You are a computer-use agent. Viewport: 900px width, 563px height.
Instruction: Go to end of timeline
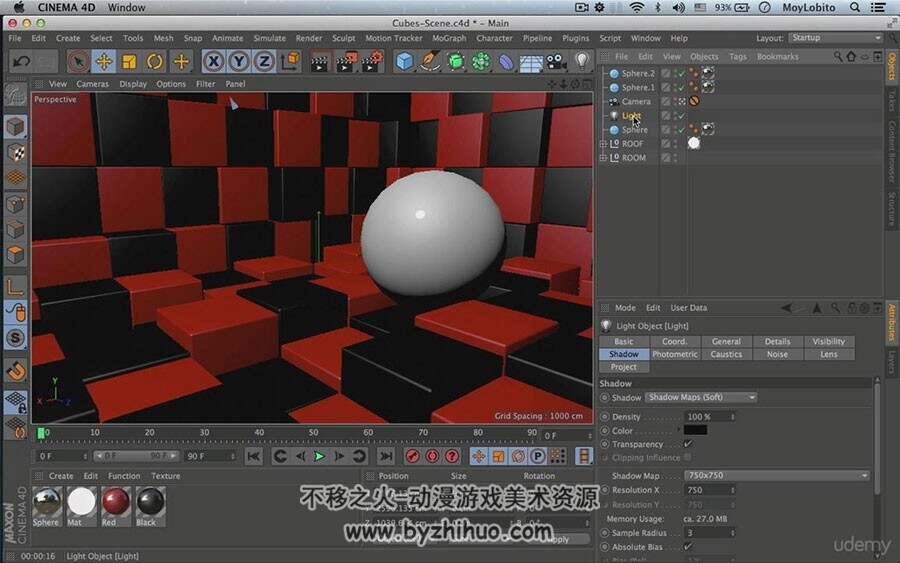tap(386, 457)
